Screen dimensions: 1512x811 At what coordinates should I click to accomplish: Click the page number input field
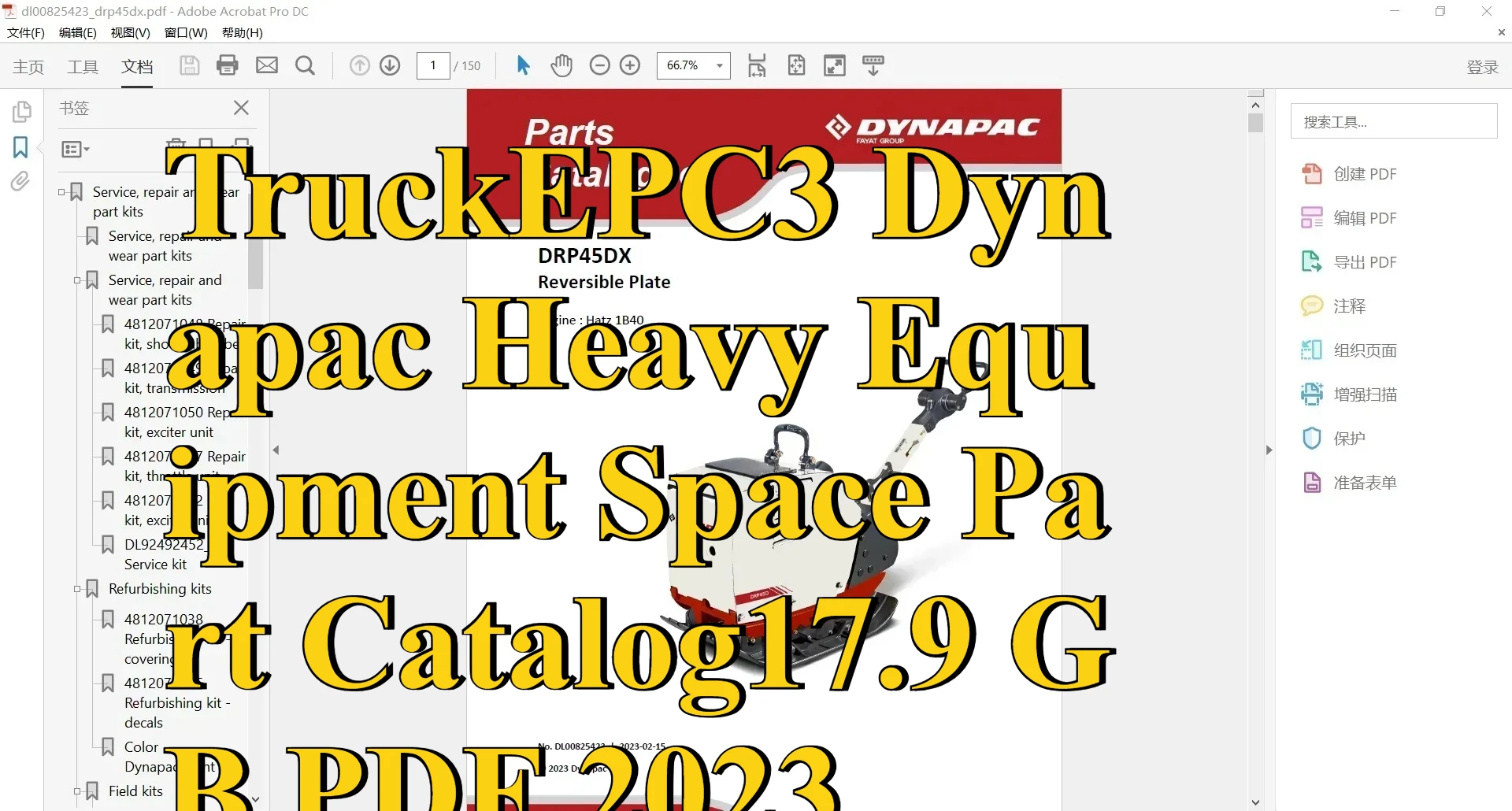433,65
